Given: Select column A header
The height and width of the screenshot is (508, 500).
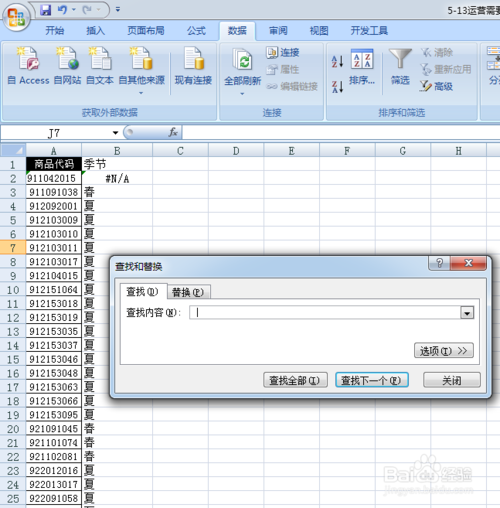Looking at the screenshot, I should (x=53, y=151).
